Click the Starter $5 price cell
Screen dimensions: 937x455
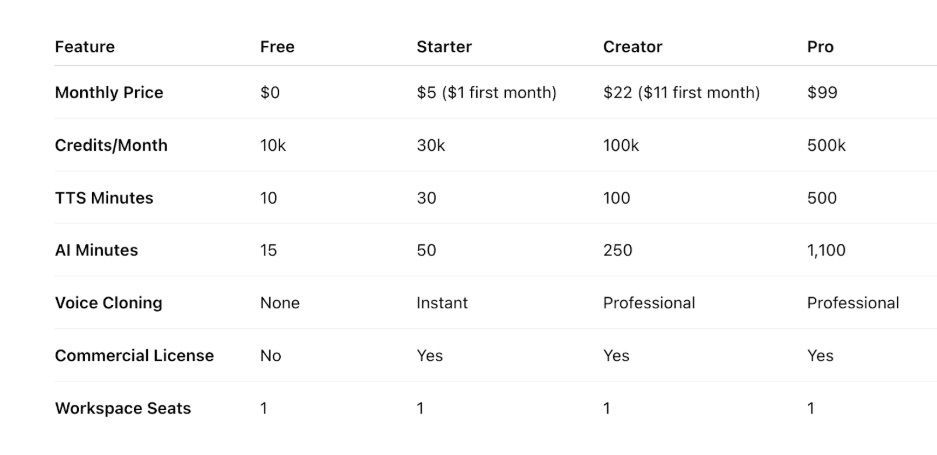click(486, 93)
